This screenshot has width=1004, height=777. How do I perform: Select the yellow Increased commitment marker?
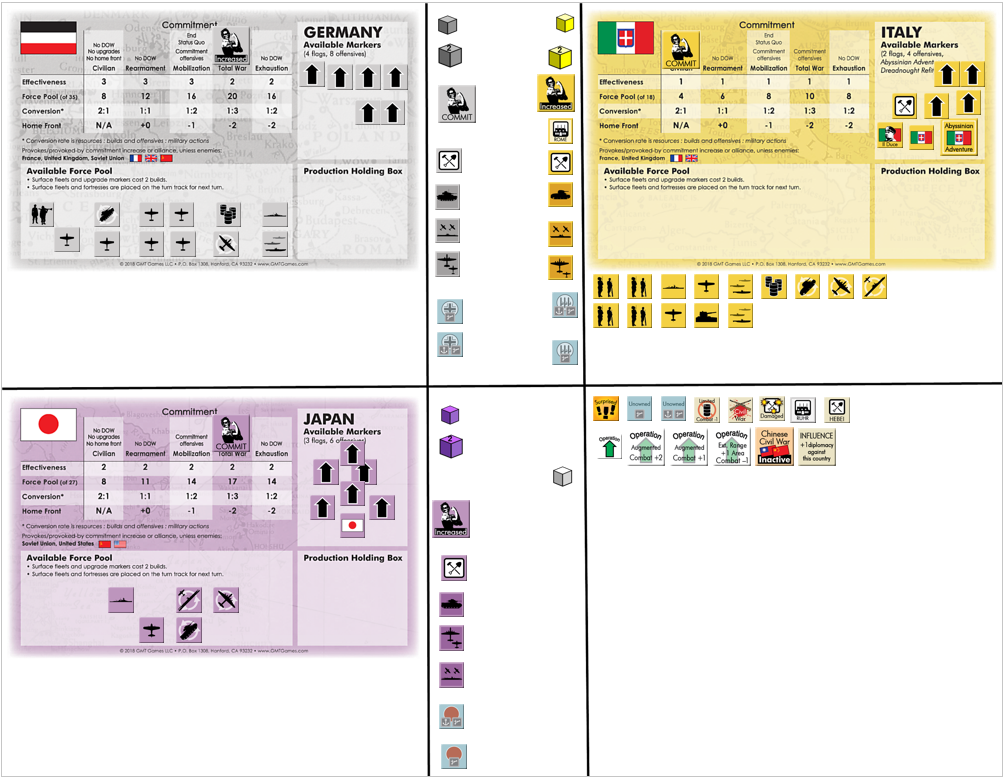tap(556, 92)
